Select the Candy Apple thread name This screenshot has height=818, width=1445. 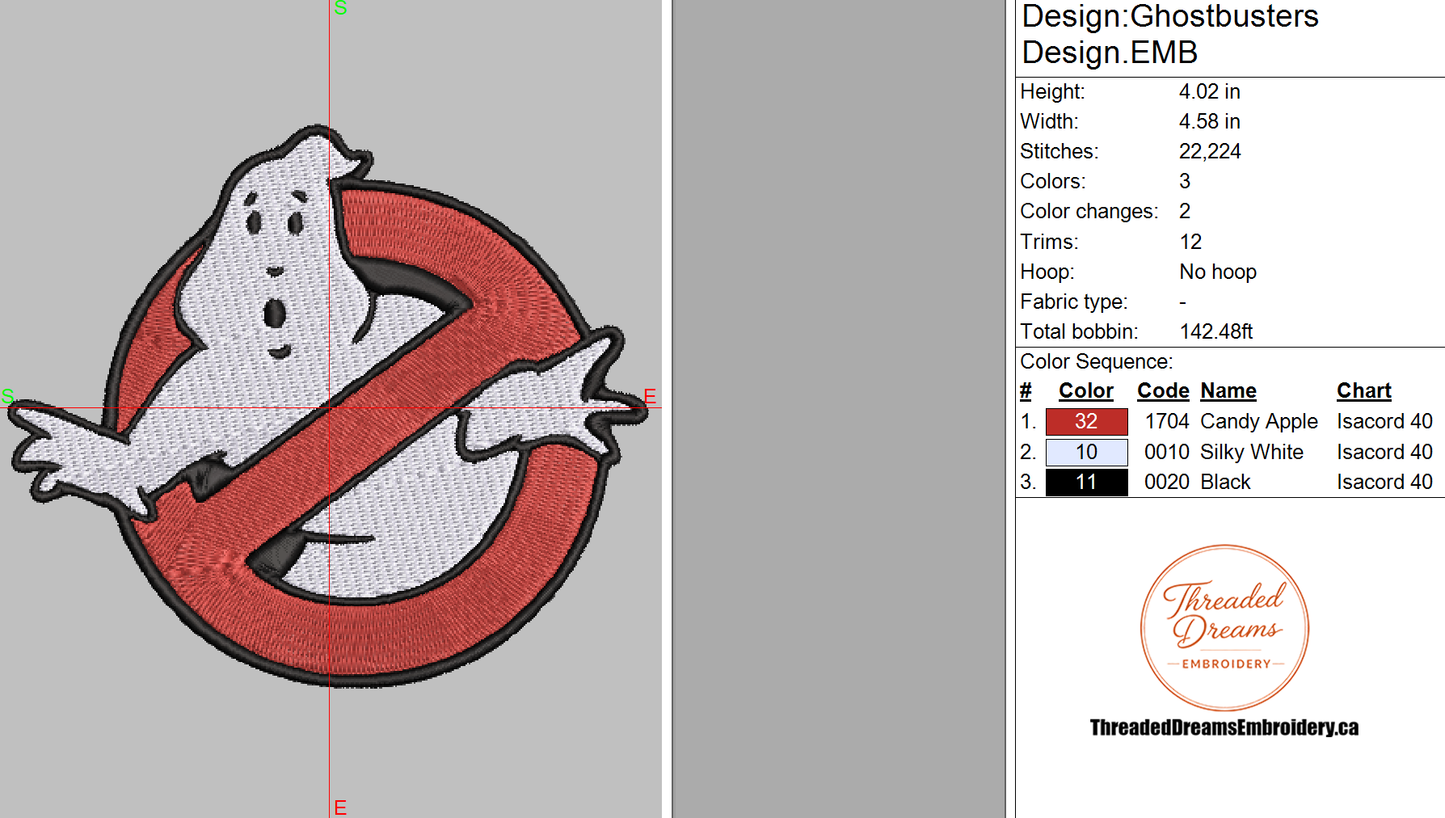click(x=1259, y=422)
